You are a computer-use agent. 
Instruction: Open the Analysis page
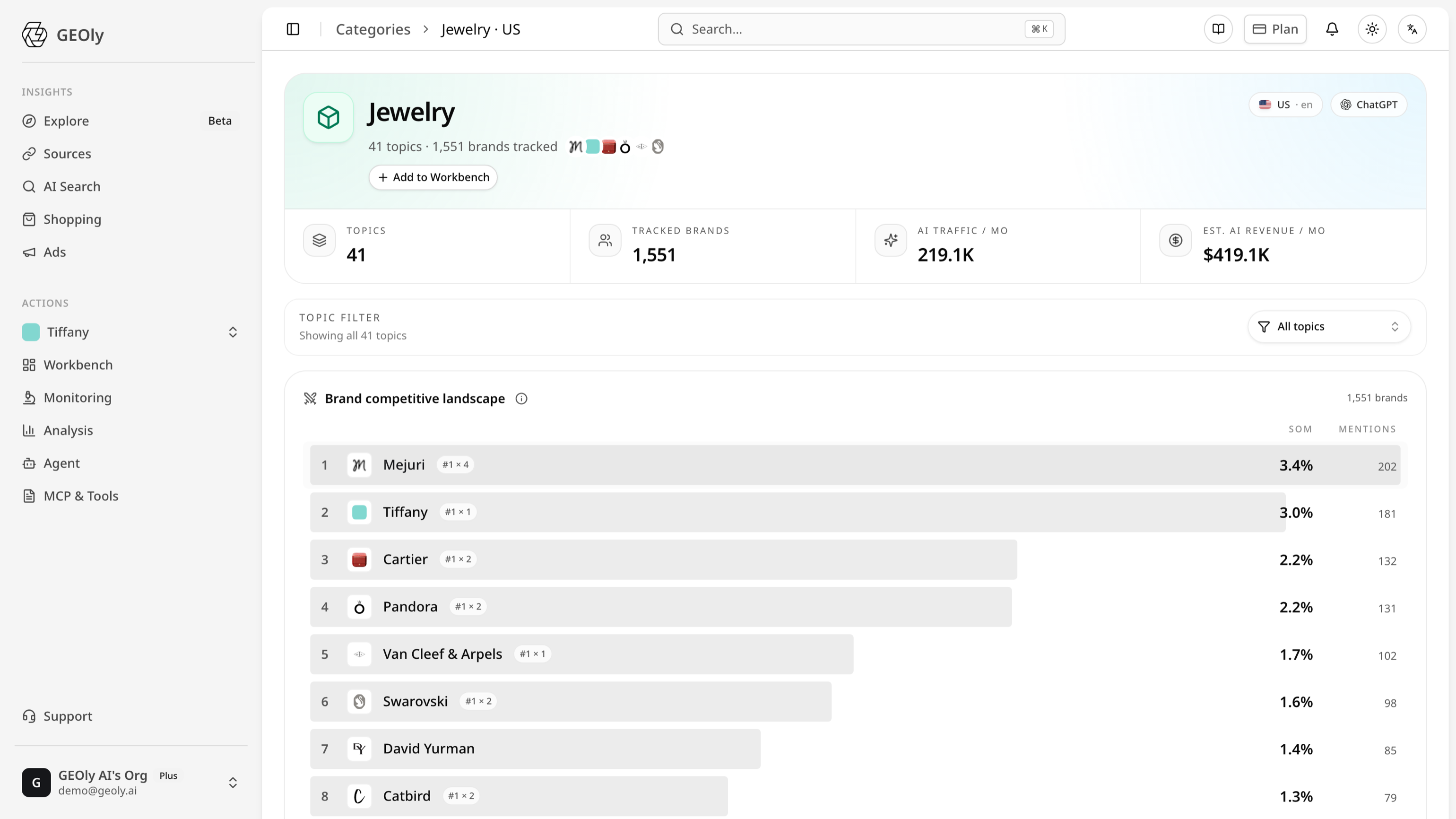click(x=131, y=431)
